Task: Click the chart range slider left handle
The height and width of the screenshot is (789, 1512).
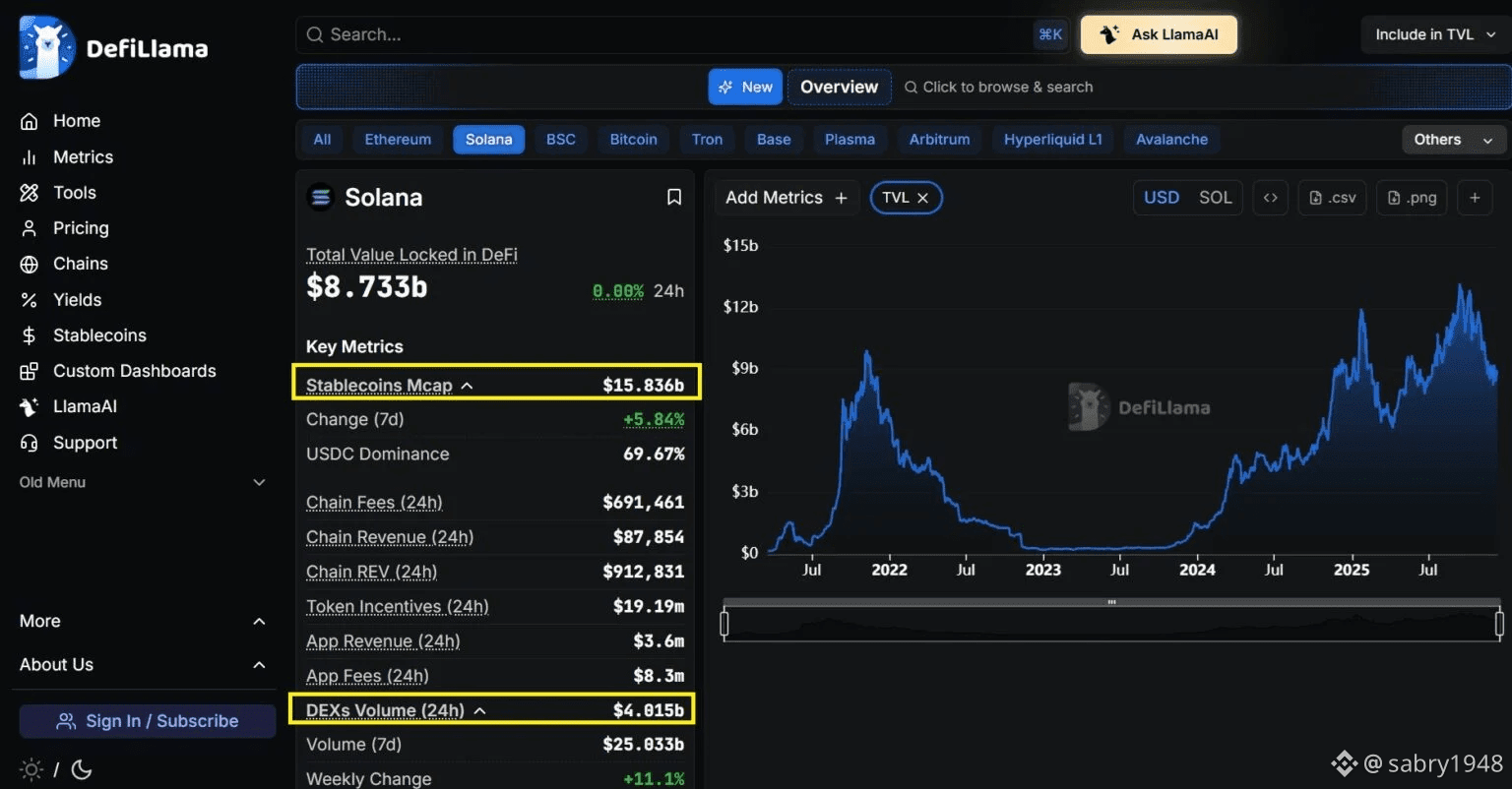Action: (x=724, y=624)
